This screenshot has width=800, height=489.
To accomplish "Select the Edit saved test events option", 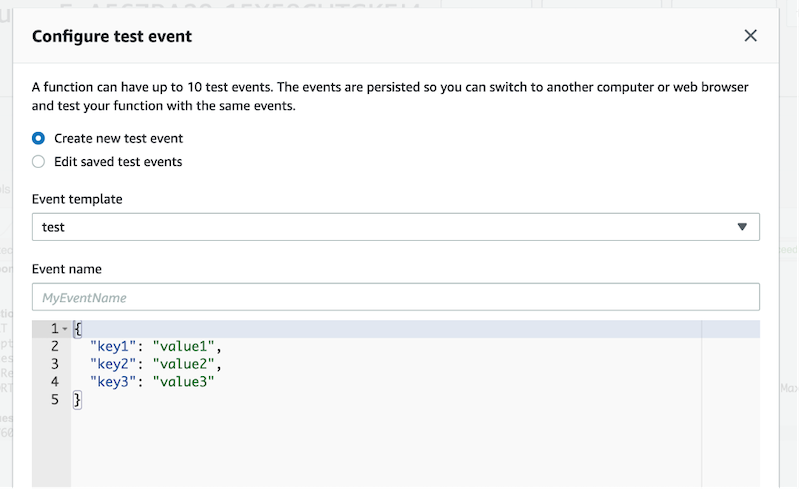I will point(38,161).
